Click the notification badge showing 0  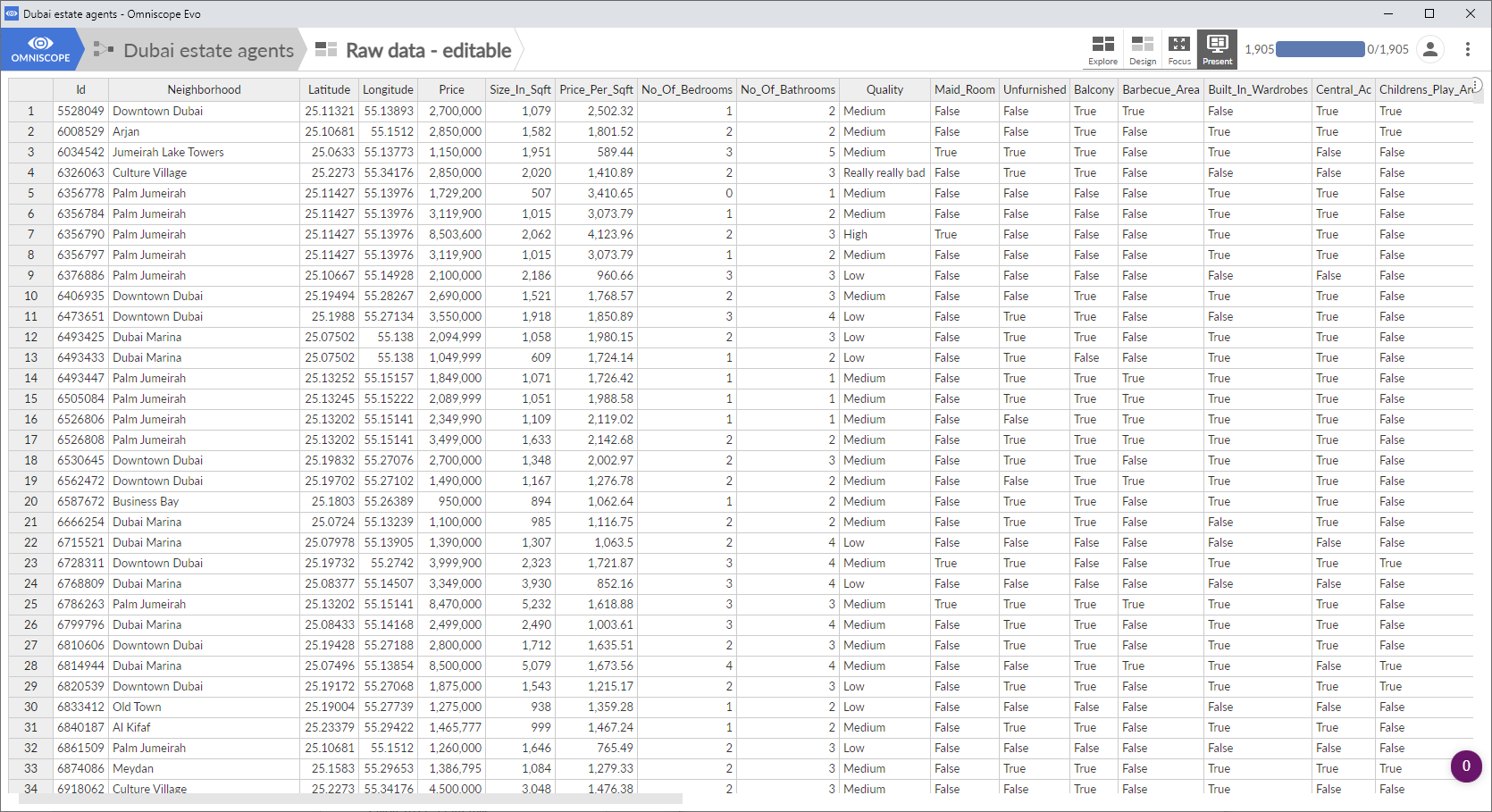[1466, 766]
